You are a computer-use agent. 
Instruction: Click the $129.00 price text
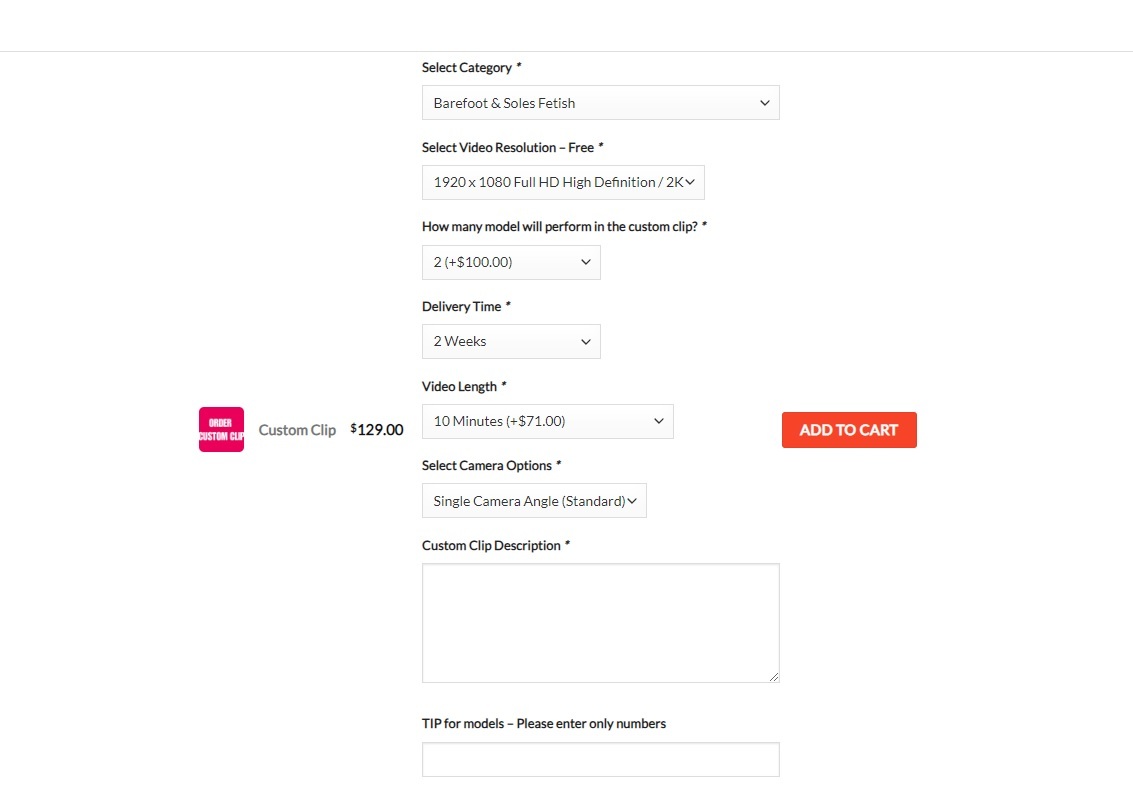(x=376, y=429)
